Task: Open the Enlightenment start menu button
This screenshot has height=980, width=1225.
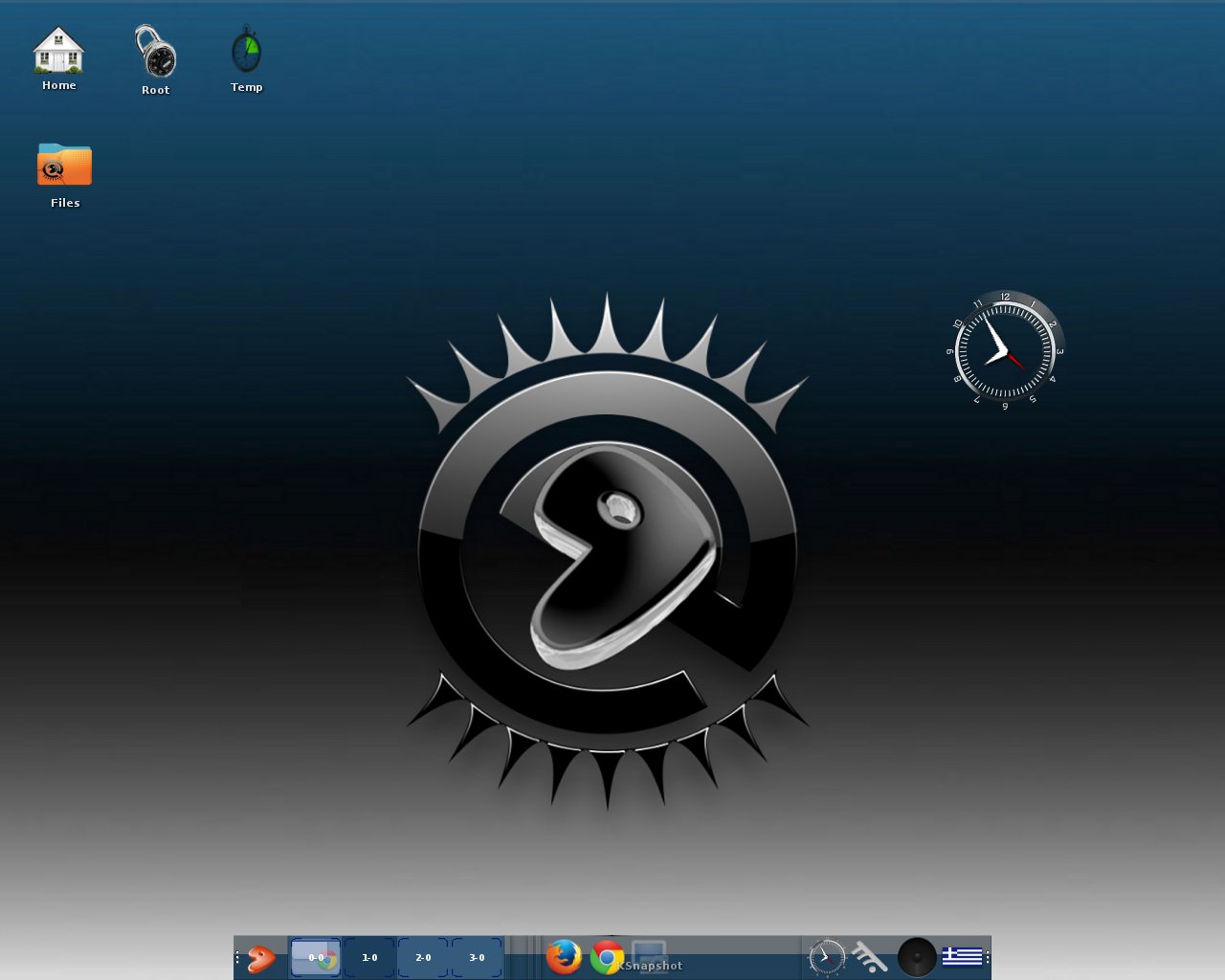Action: pyautogui.click(x=260, y=957)
